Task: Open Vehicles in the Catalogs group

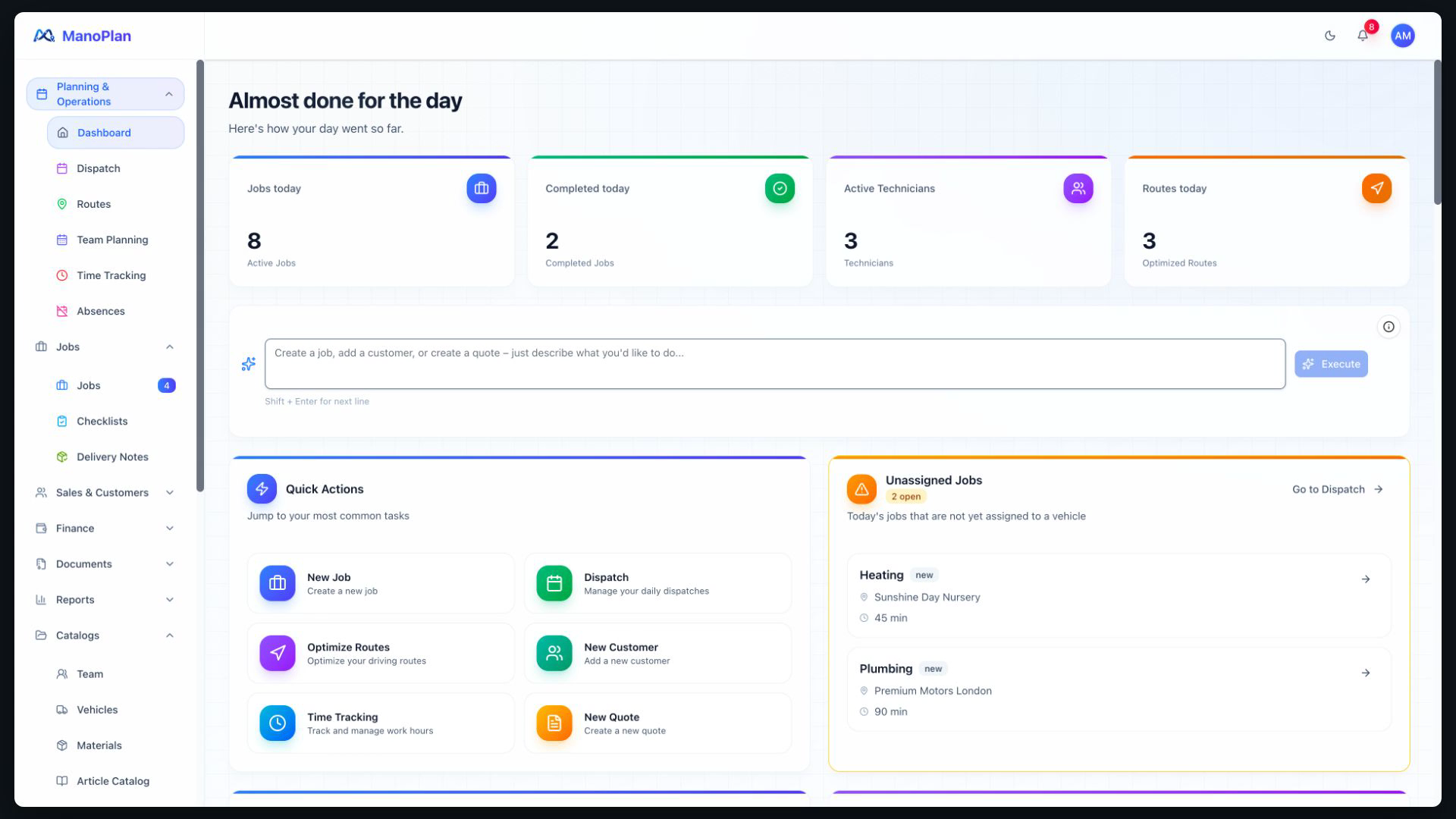Action: tap(115, 710)
